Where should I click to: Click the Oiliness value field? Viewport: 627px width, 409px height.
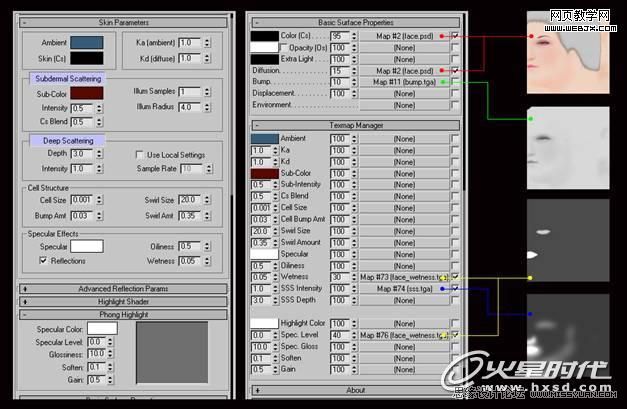[190, 246]
